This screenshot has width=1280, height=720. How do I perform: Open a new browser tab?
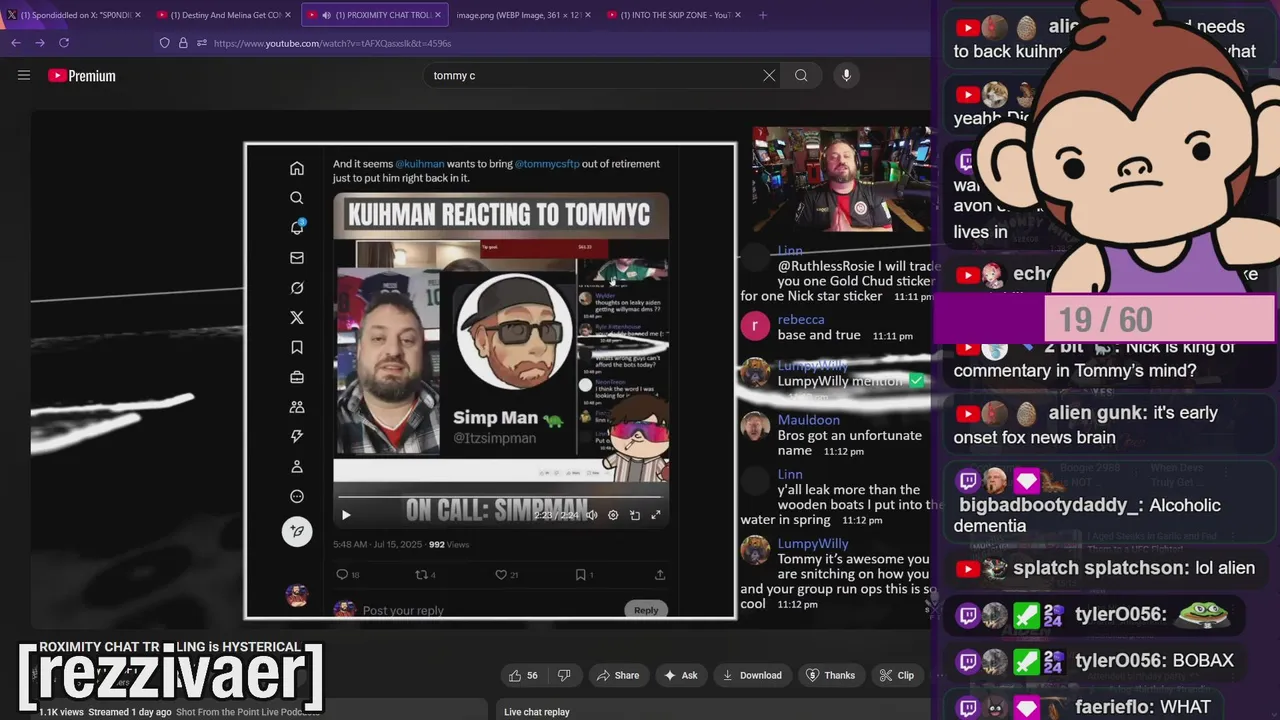(763, 15)
